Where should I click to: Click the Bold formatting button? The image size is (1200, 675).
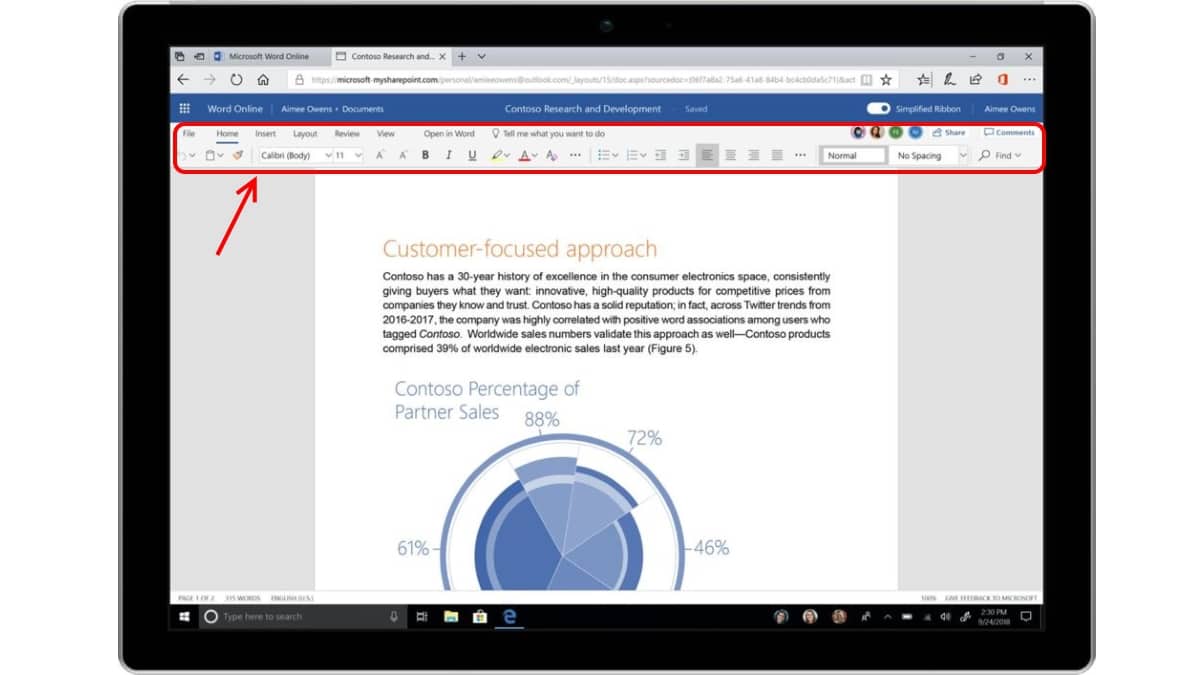click(425, 155)
